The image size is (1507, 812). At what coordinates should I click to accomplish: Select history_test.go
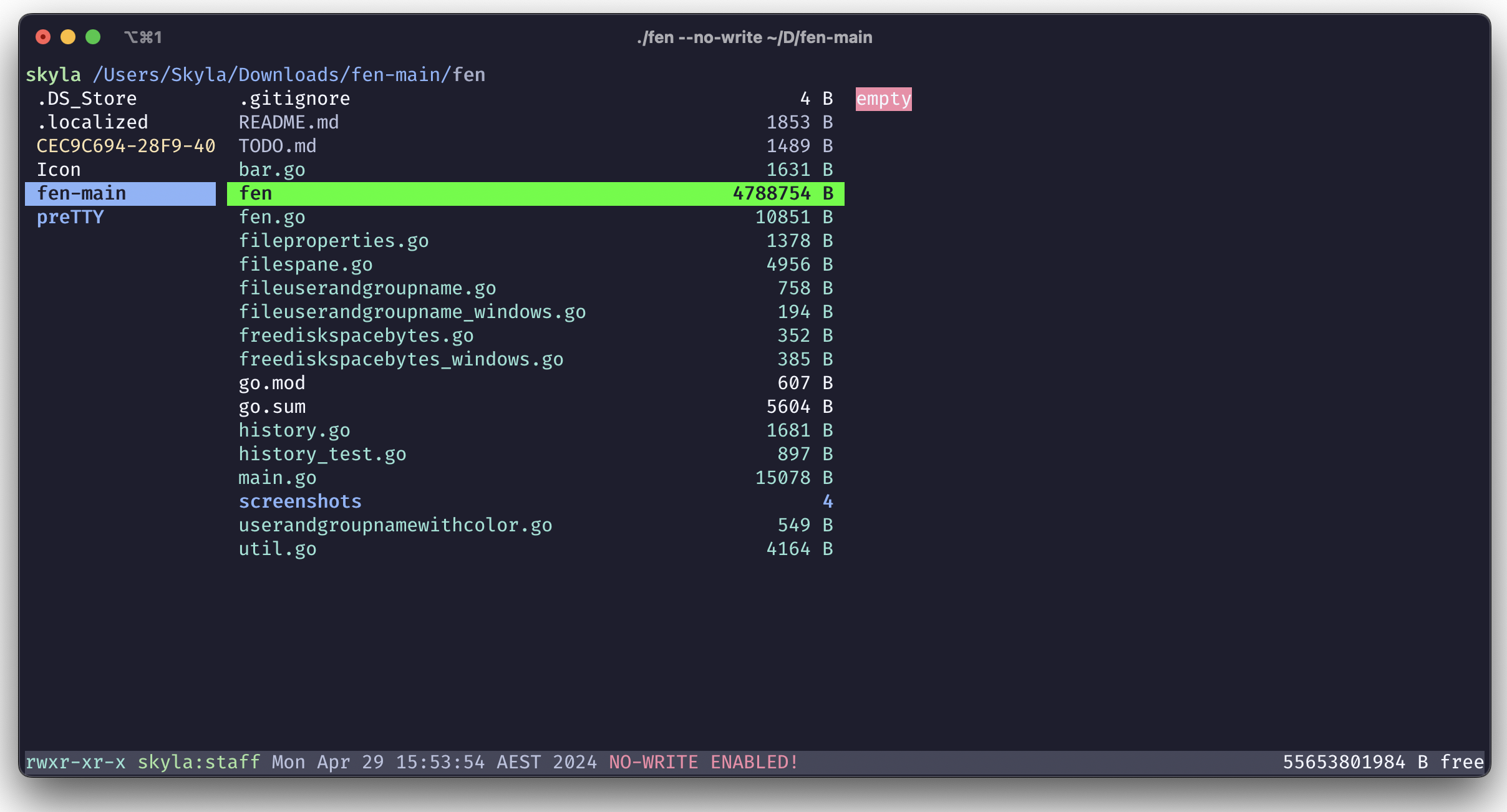536,454
